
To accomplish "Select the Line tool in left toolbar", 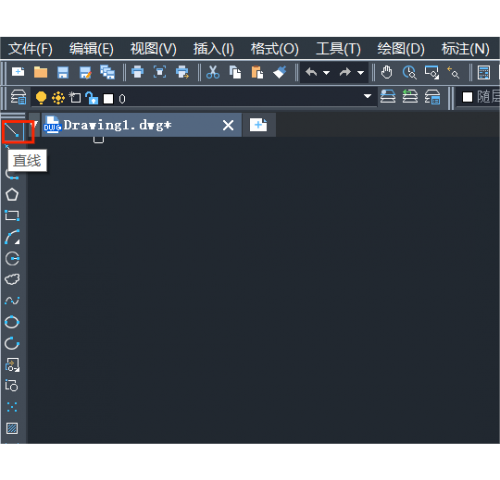I will [12, 130].
